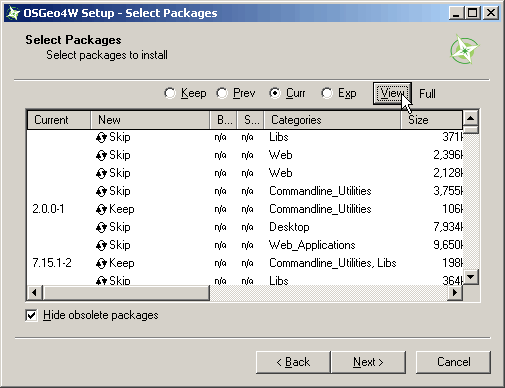Select the Keep radio button
This screenshot has height=388, width=505.
click(170, 93)
